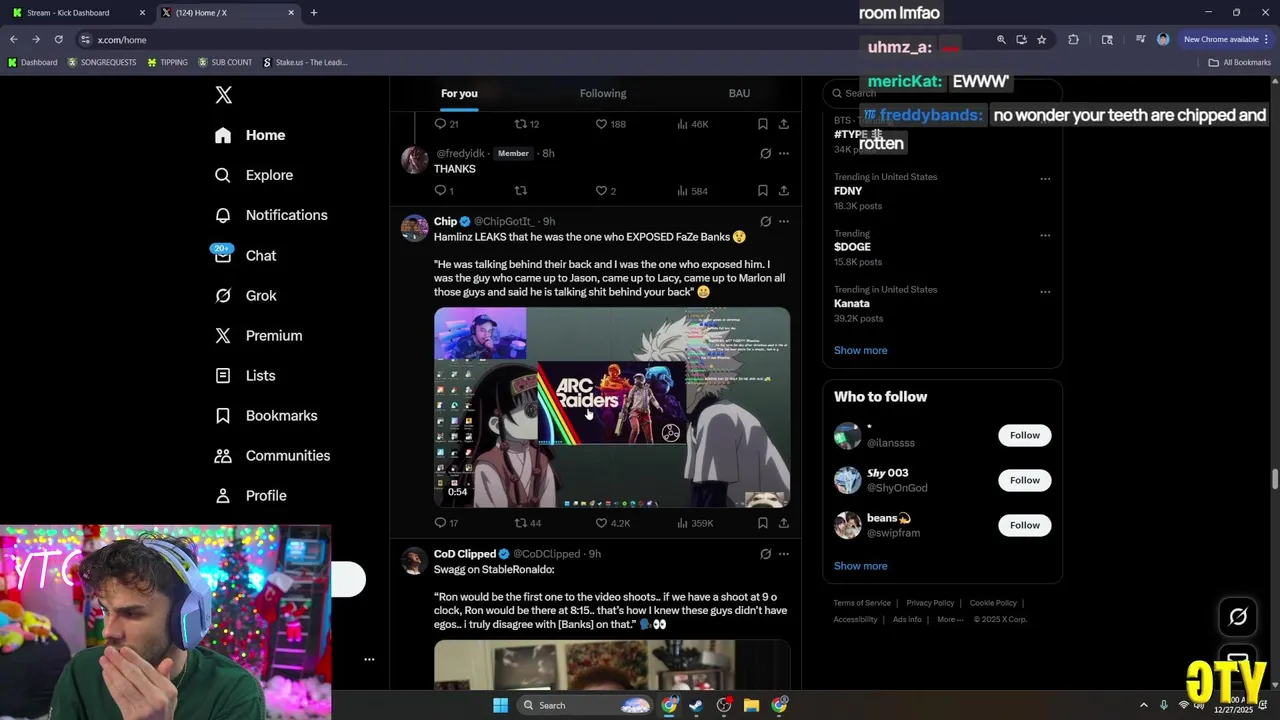Open Windows Start menu
Image resolution: width=1280 pixels, height=720 pixels.
click(500, 705)
